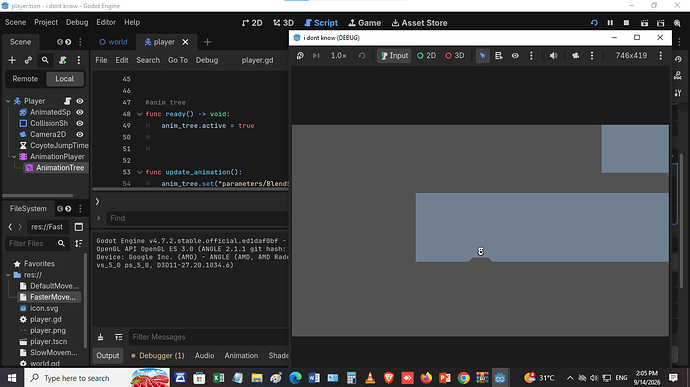Screen dimensions: 690x387
Task: Add a new node in Scene dock
Action: [12, 60]
